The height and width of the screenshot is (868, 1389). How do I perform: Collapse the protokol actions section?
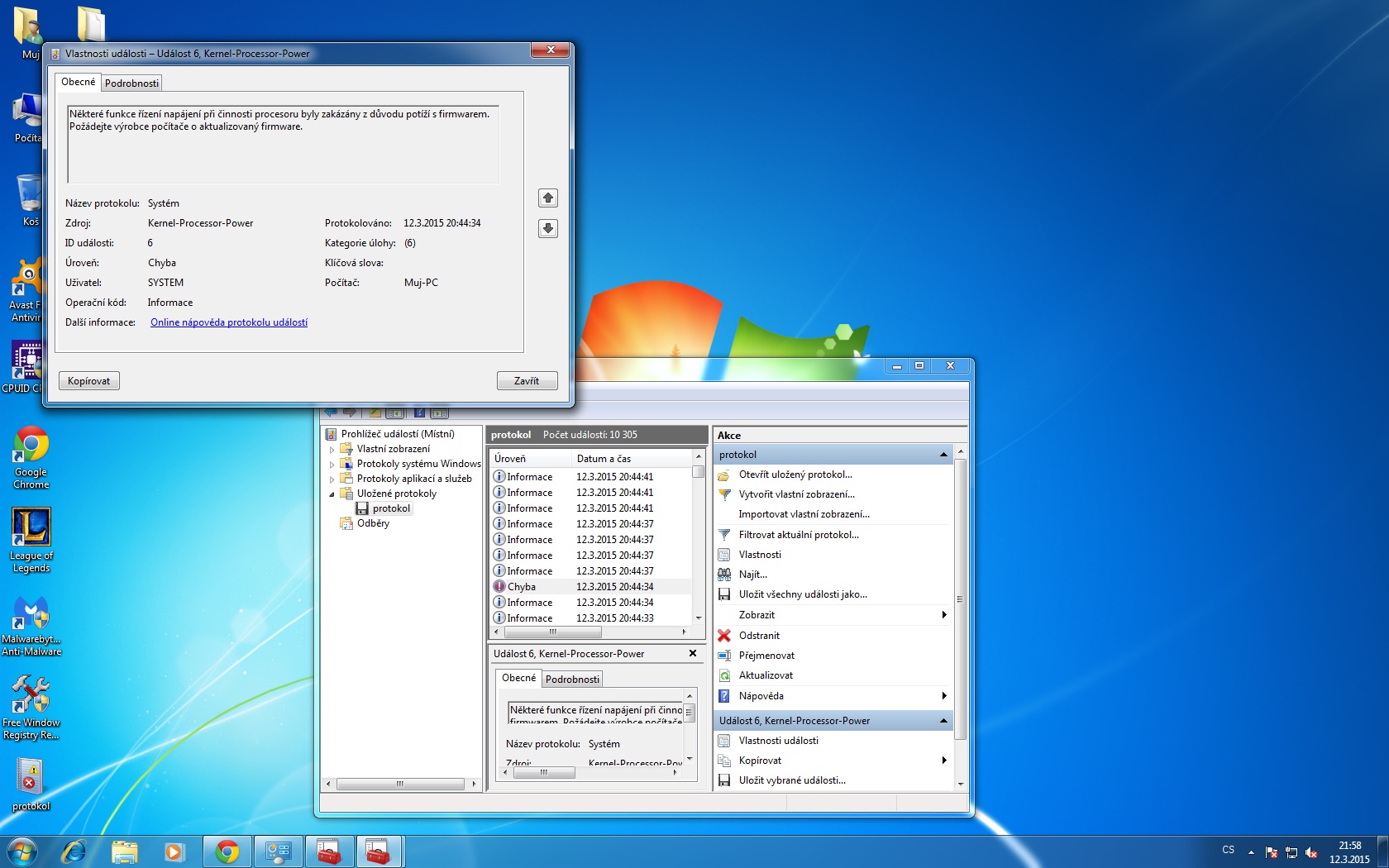(x=943, y=455)
